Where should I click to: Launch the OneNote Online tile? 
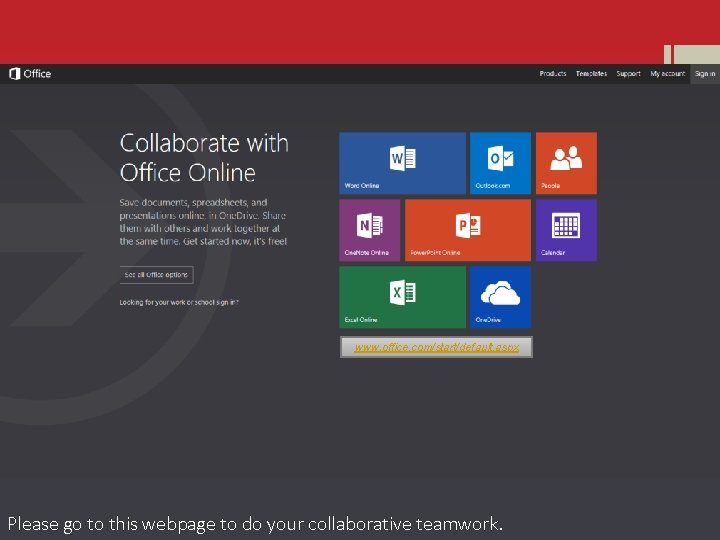[x=370, y=230]
